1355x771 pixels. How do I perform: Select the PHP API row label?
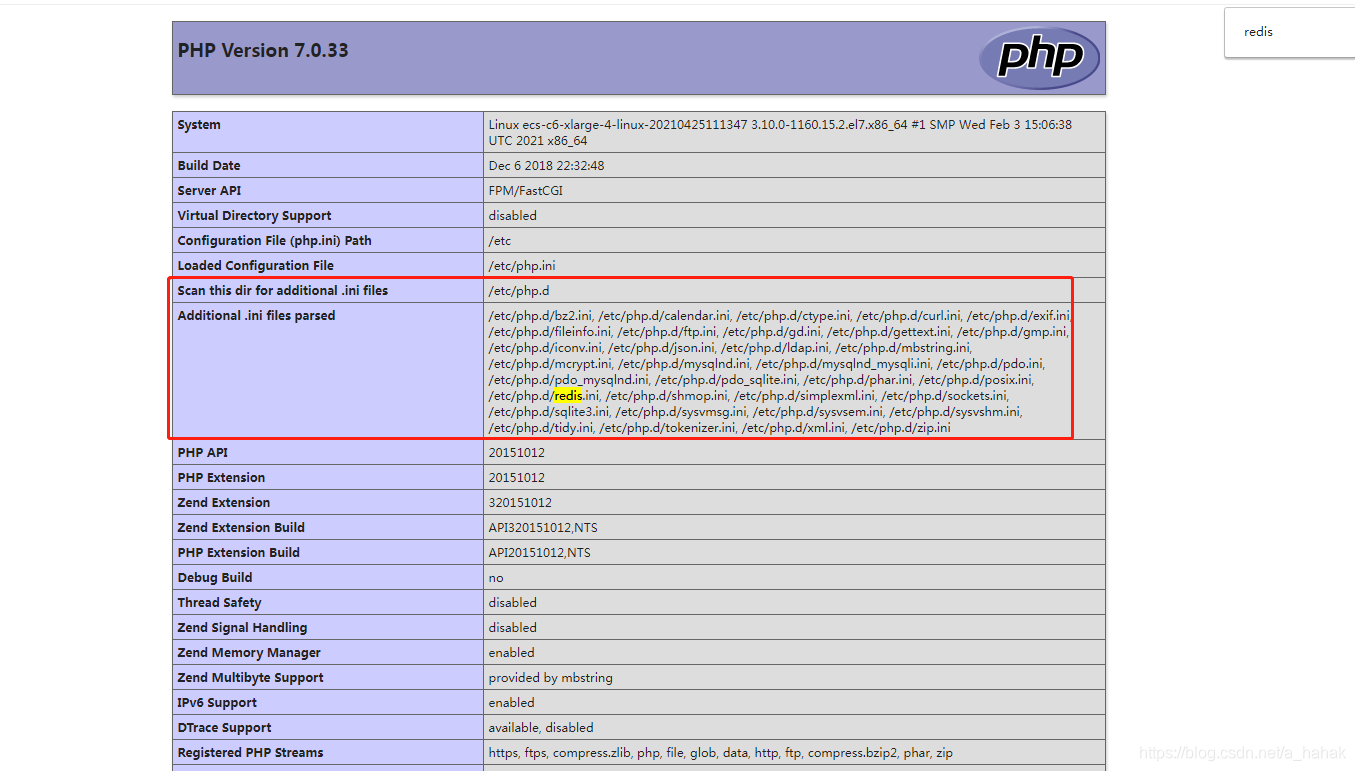pyautogui.click(x=203, y=453)
